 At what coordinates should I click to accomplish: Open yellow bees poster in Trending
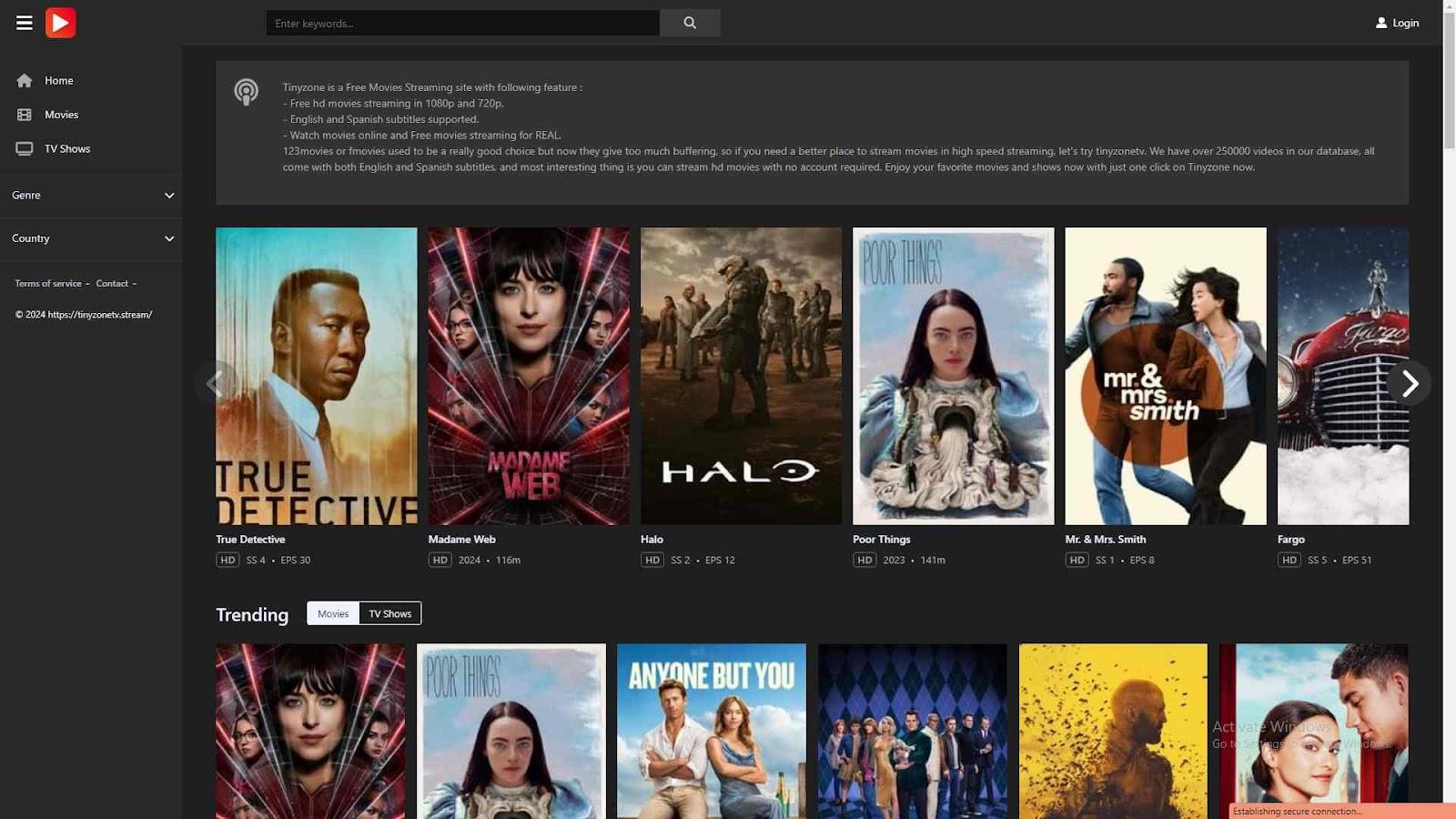coord(1114,732)
